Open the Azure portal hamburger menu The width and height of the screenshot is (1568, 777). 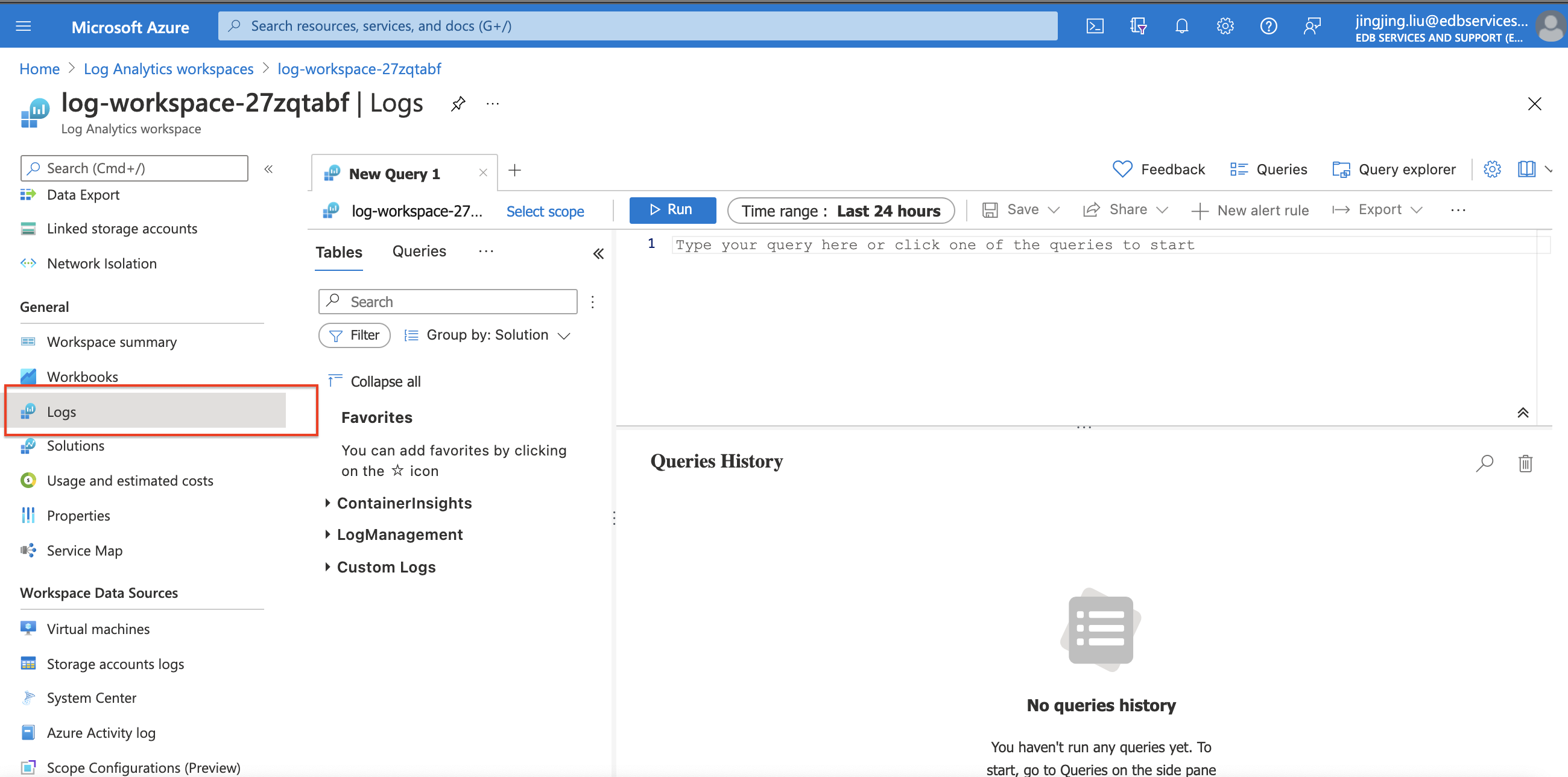point(23,26)
